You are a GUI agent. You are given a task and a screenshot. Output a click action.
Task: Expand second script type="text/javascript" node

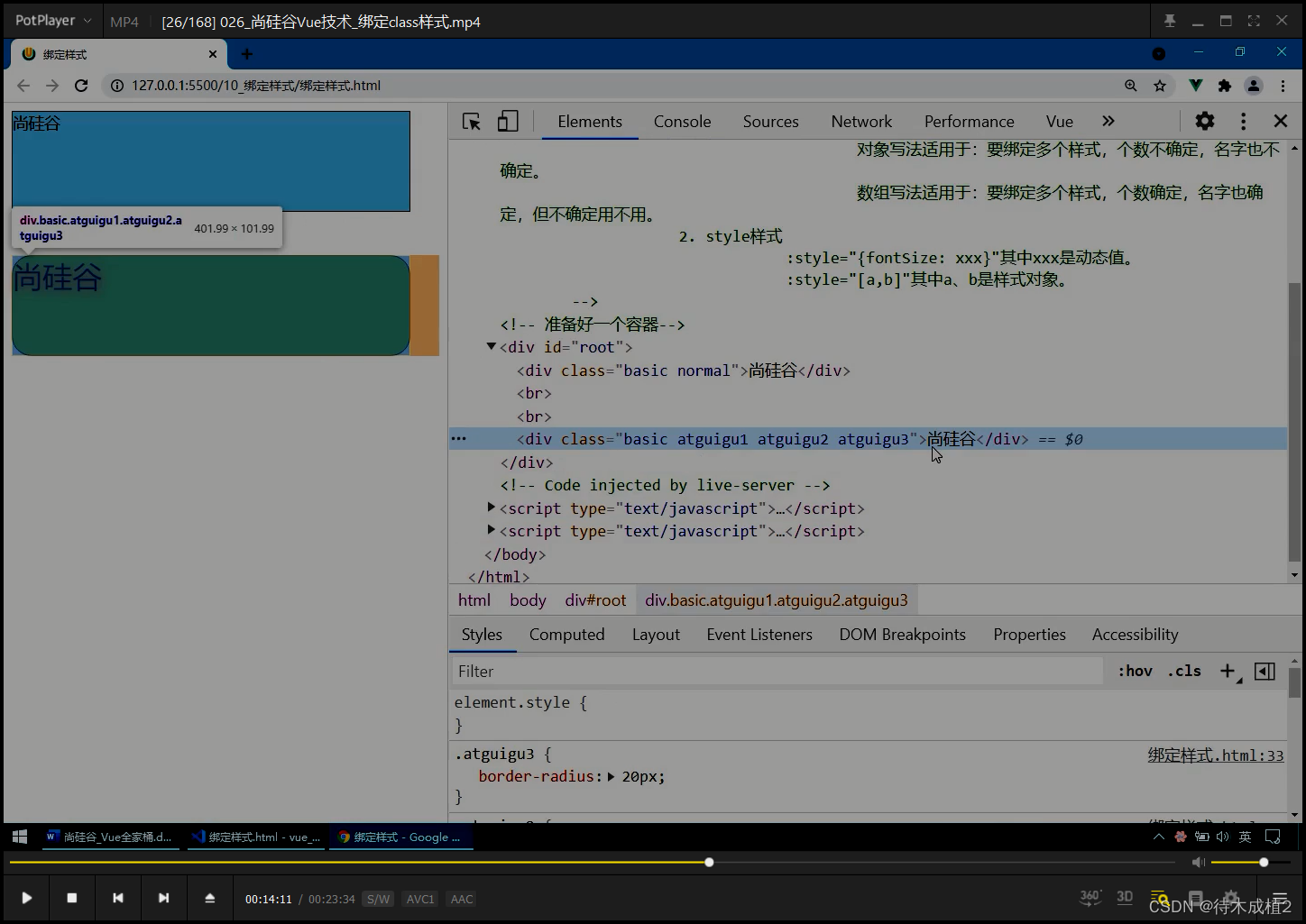pos(491,530)
